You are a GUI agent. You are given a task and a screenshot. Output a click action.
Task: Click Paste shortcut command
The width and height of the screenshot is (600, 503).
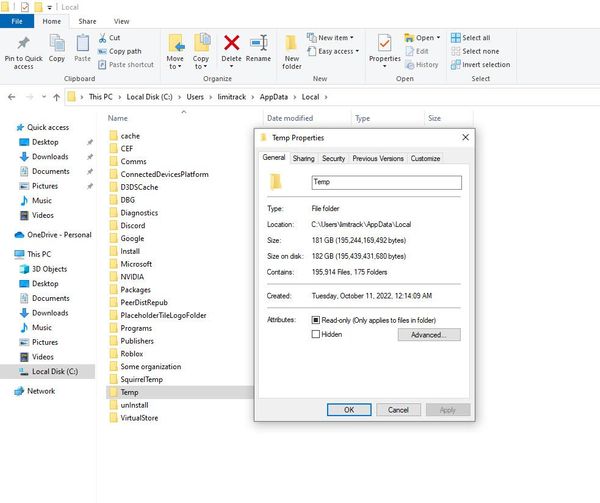click(x=126, y=65)
